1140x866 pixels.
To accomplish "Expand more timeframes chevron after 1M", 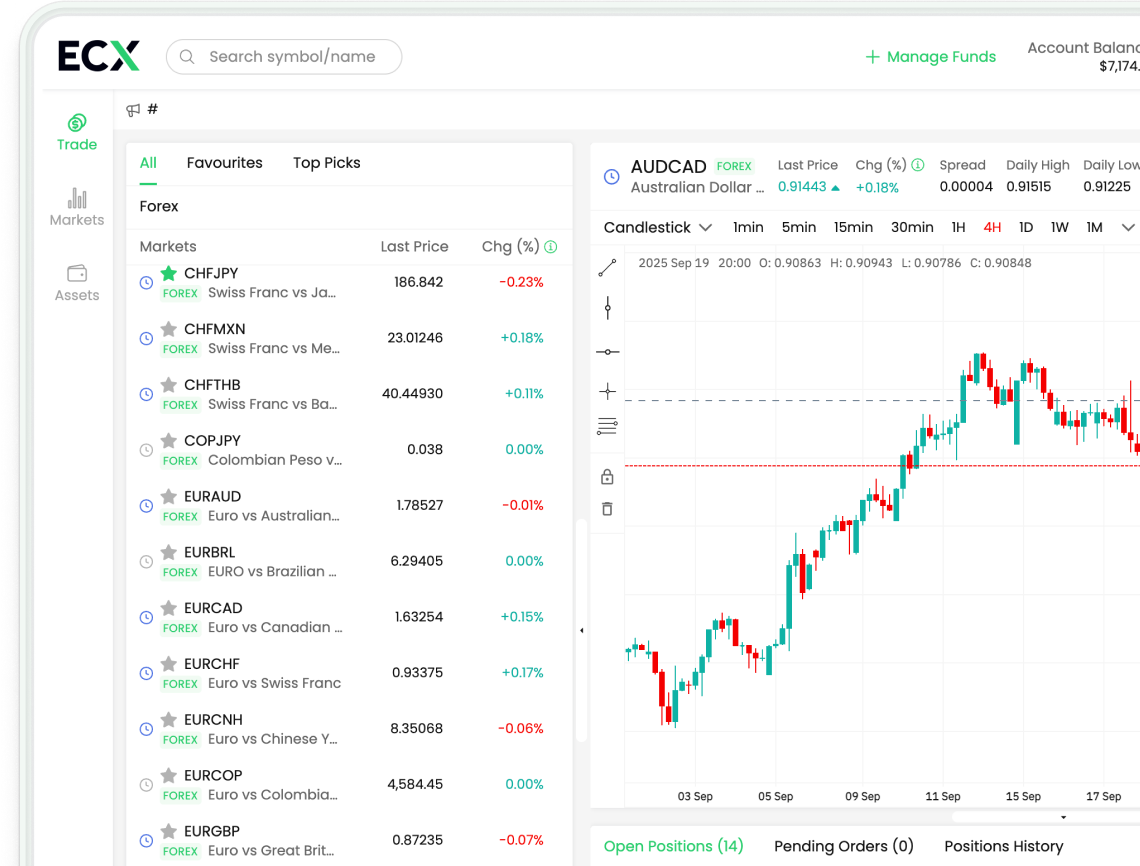I will click(1127, 227).
